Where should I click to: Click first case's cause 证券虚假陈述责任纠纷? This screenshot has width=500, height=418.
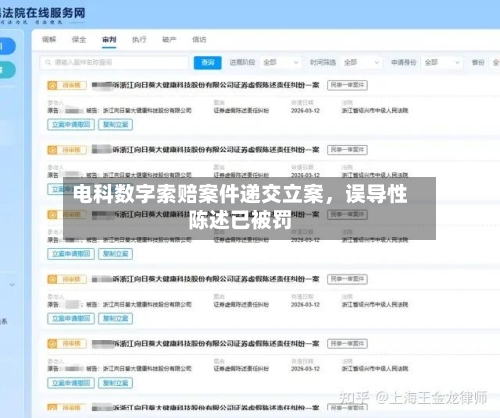[x=241, y=111]
